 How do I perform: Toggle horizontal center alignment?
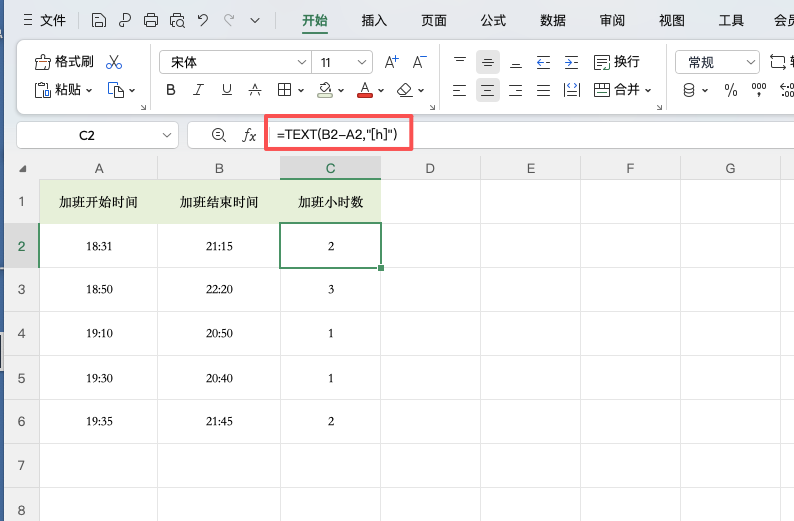488,90
